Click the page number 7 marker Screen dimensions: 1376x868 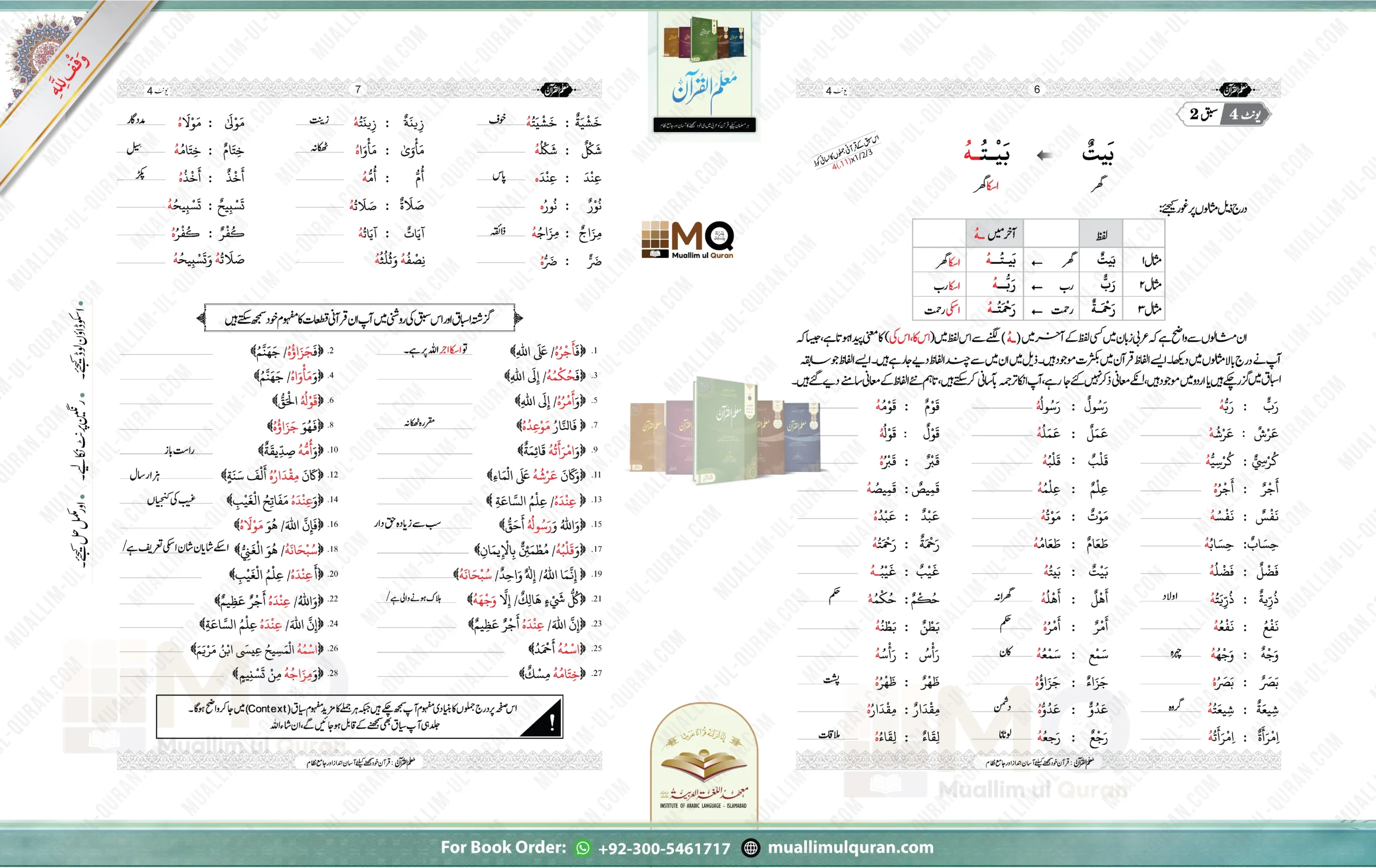(x=358, y=90)
